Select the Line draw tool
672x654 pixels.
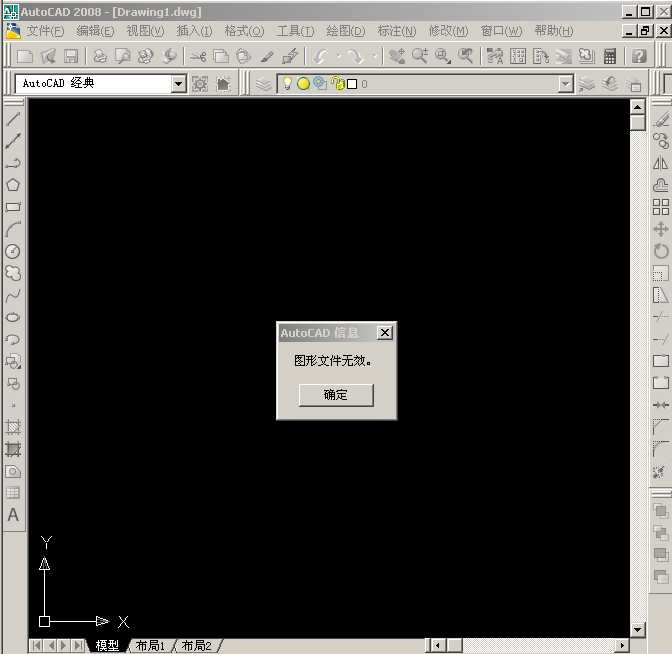pyautogui.click(x=13, y=119)
